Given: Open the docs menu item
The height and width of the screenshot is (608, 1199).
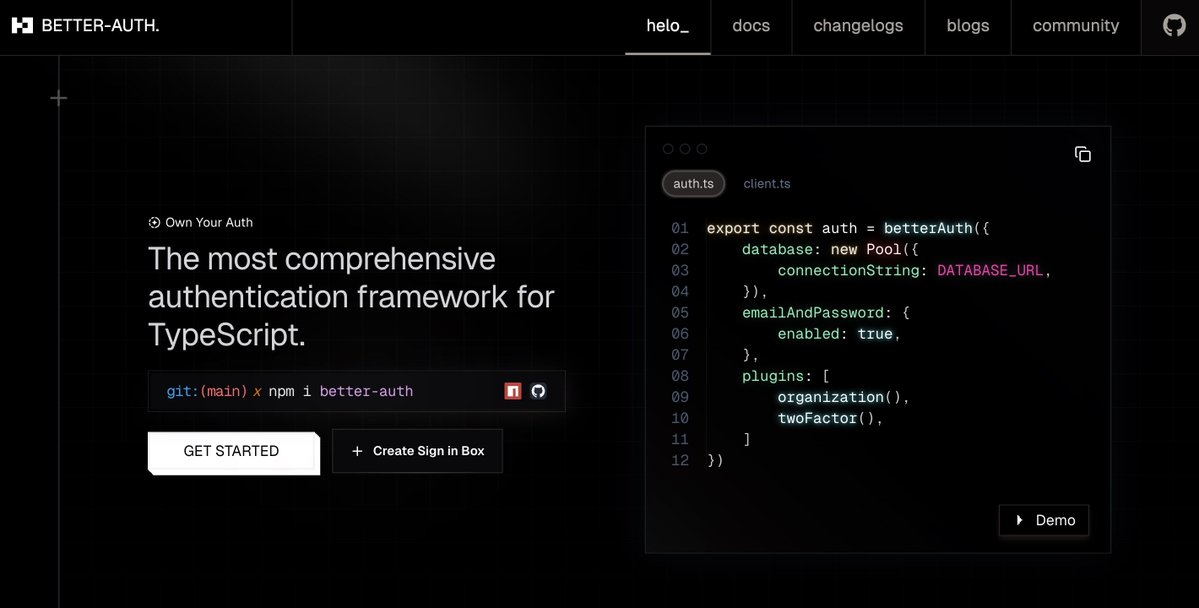Looking at the screenshot, I should [750, 26].
